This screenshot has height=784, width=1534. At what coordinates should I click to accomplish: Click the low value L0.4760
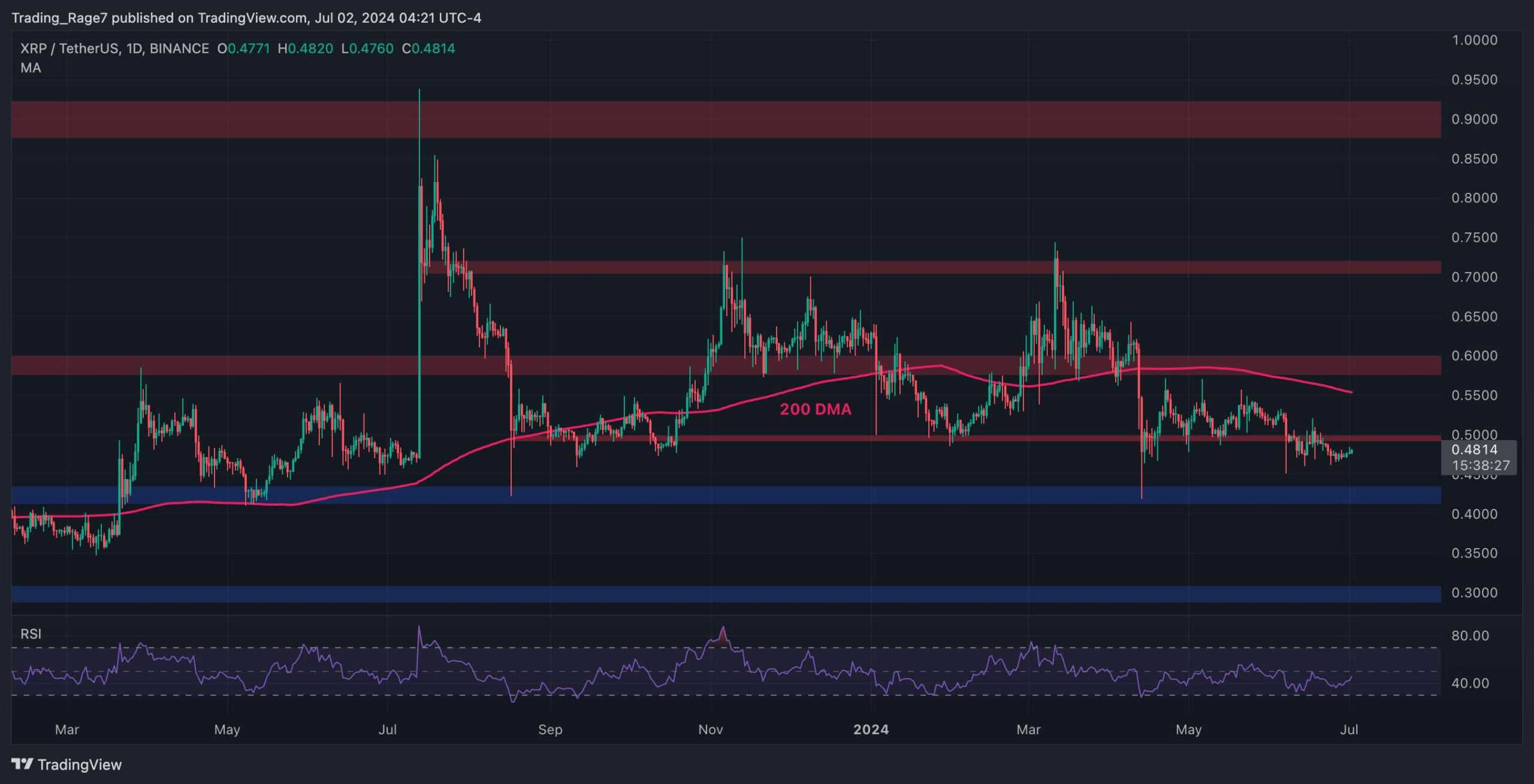pos(367,49)
